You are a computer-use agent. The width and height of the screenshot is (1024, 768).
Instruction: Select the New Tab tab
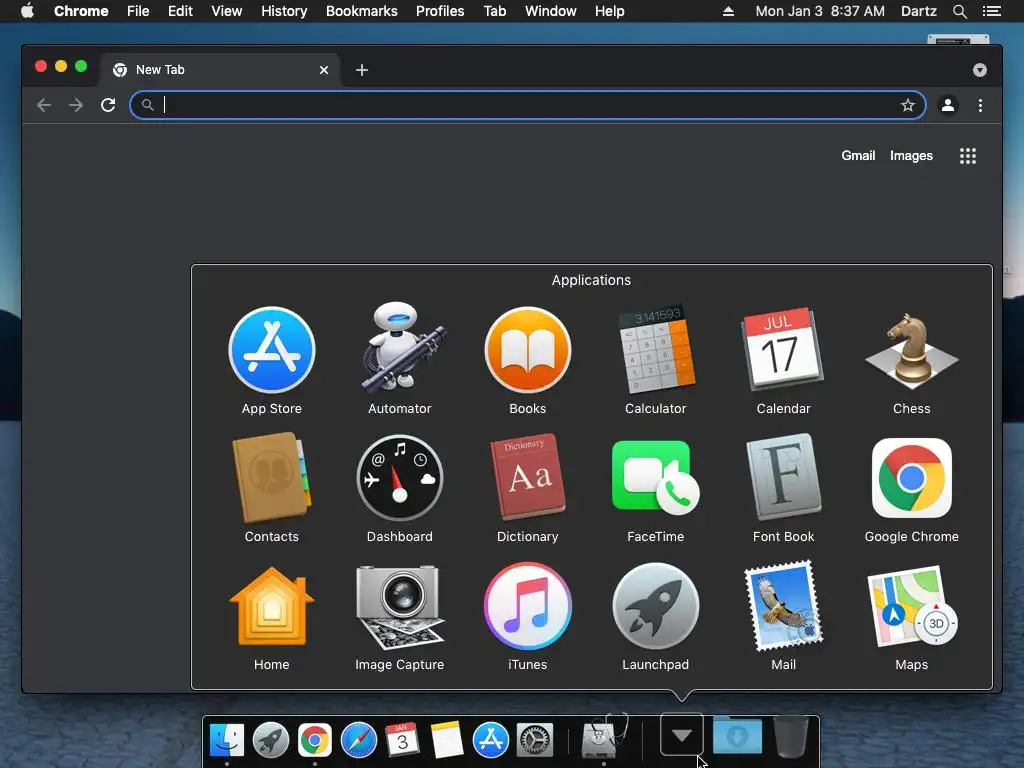point(220,70)
